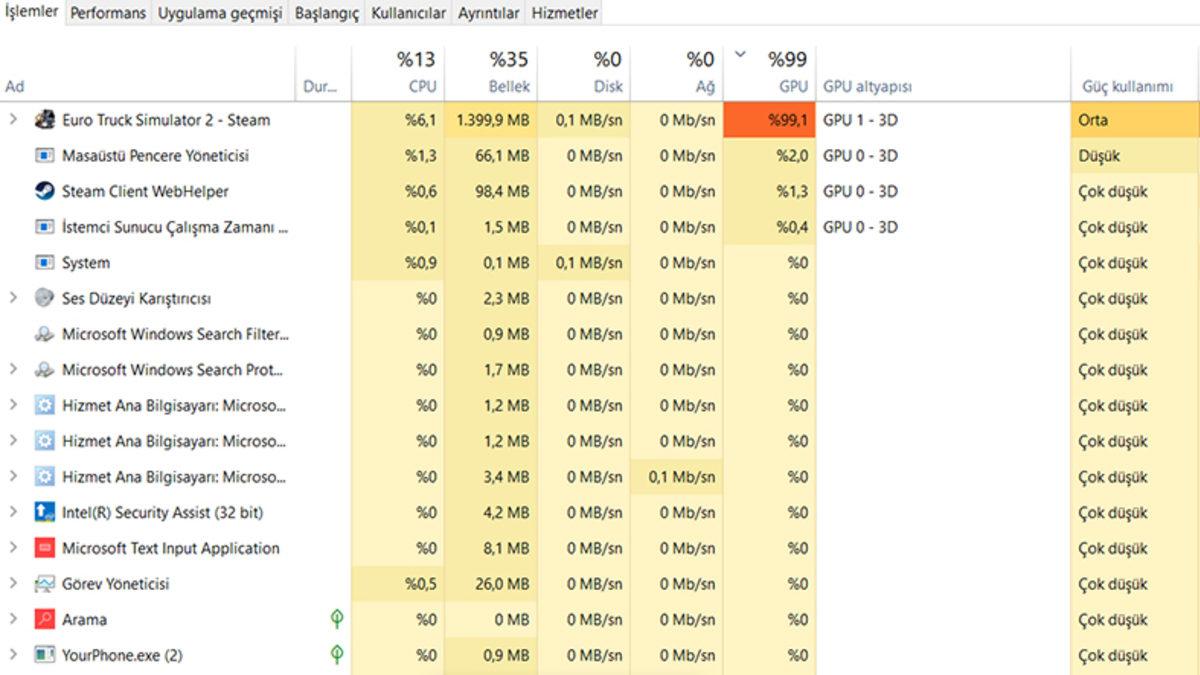
Task: Click the Euro Truck Simulator 2 process icon
Action: pos(44,120)
